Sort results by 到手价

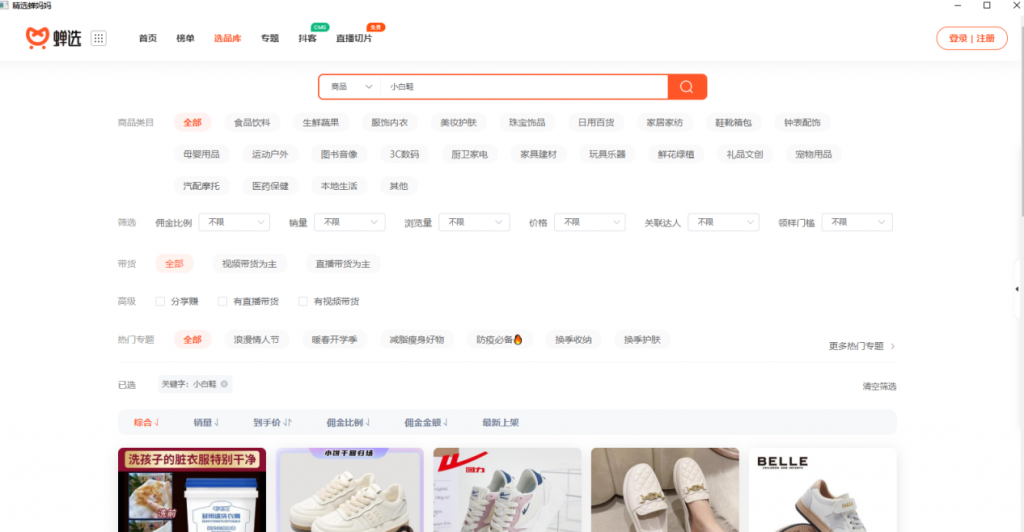tap(272, 422)
